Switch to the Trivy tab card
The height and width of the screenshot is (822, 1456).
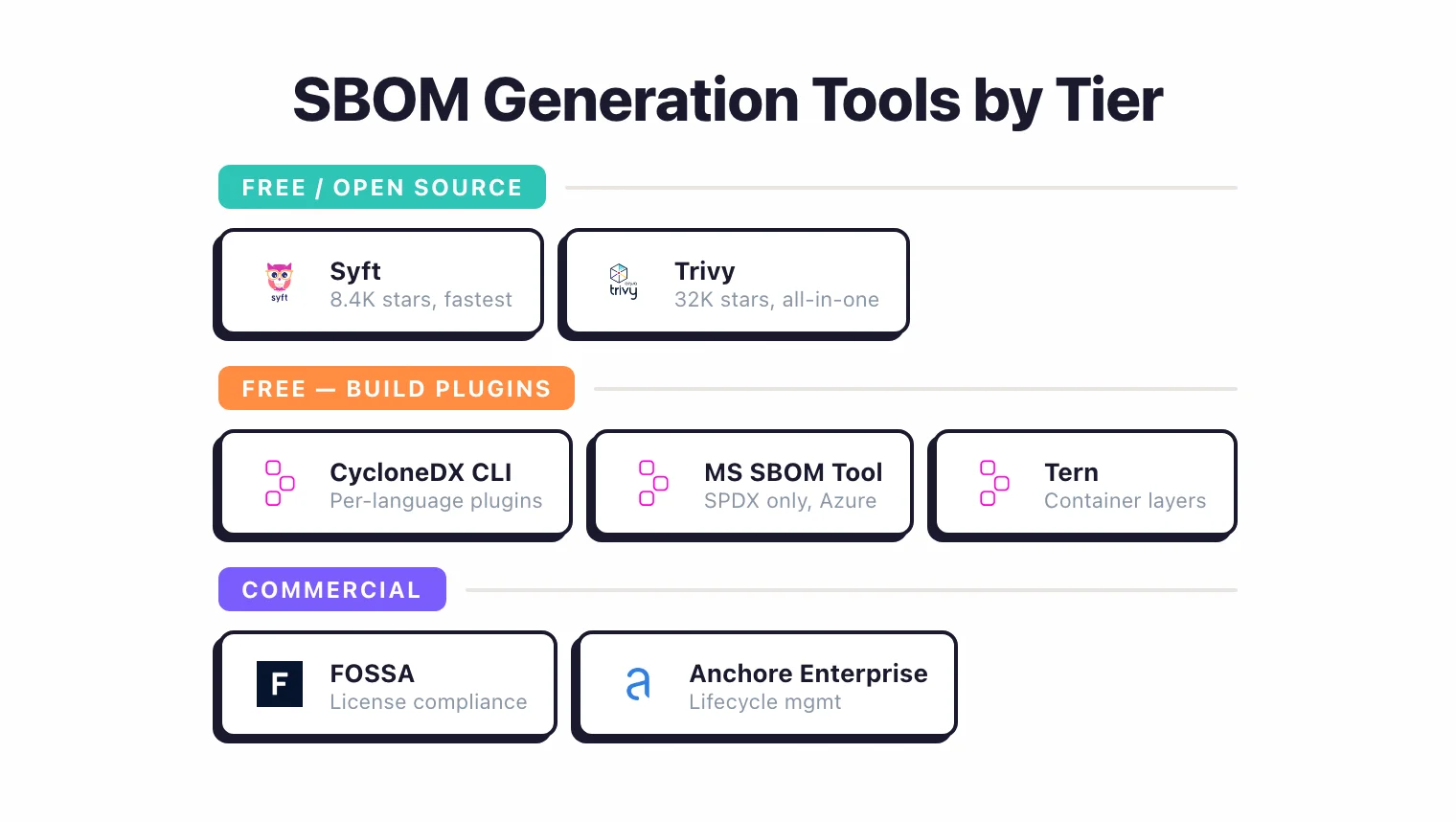733,283
